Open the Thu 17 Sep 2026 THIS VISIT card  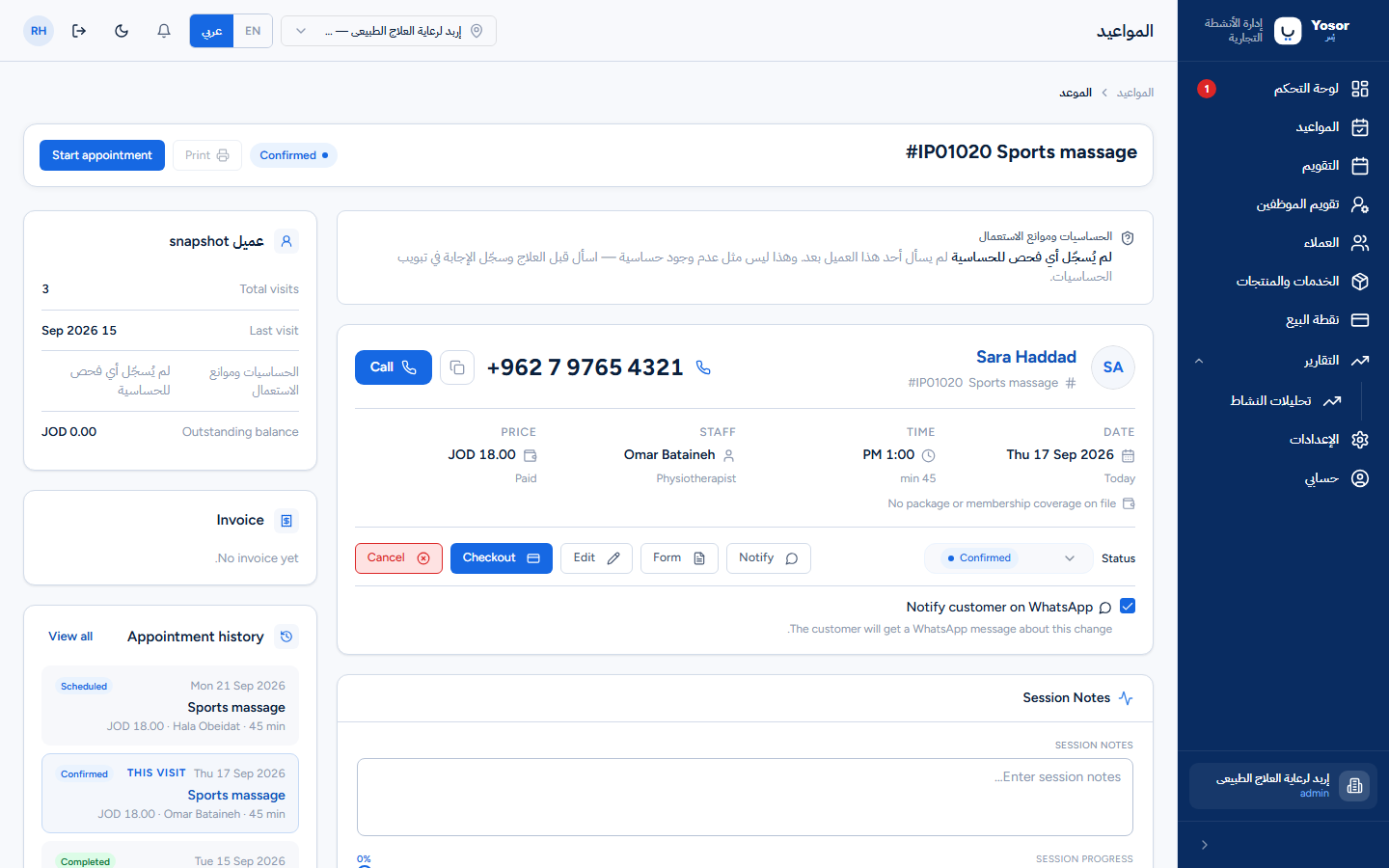[x=170, y=793]
